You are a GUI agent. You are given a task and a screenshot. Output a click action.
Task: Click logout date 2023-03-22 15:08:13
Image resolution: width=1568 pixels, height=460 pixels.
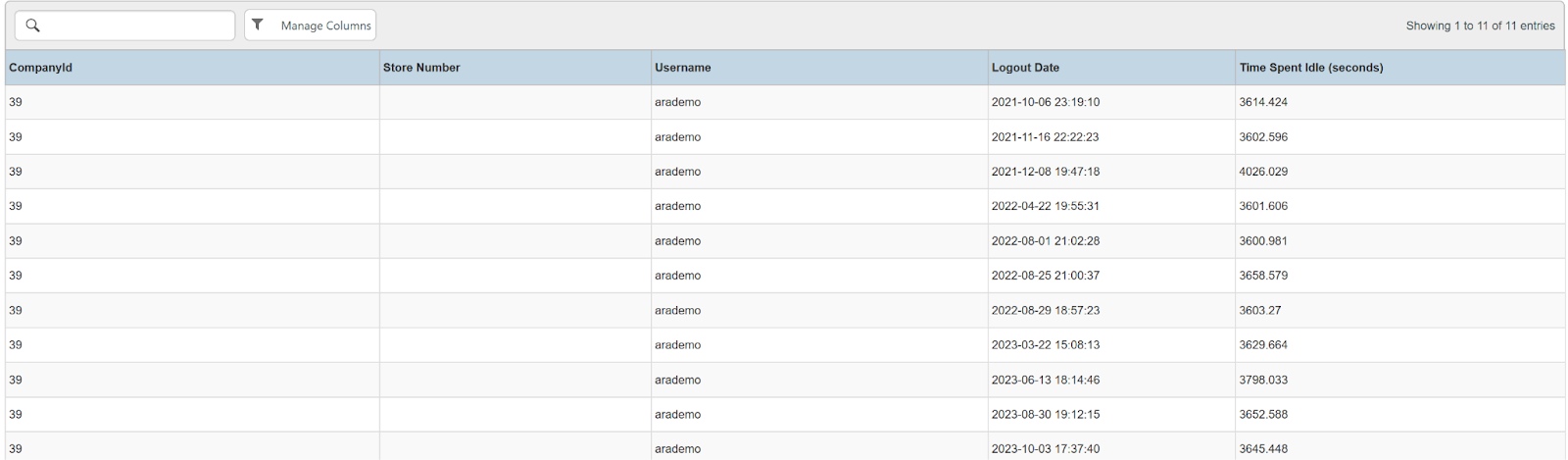1045,345
